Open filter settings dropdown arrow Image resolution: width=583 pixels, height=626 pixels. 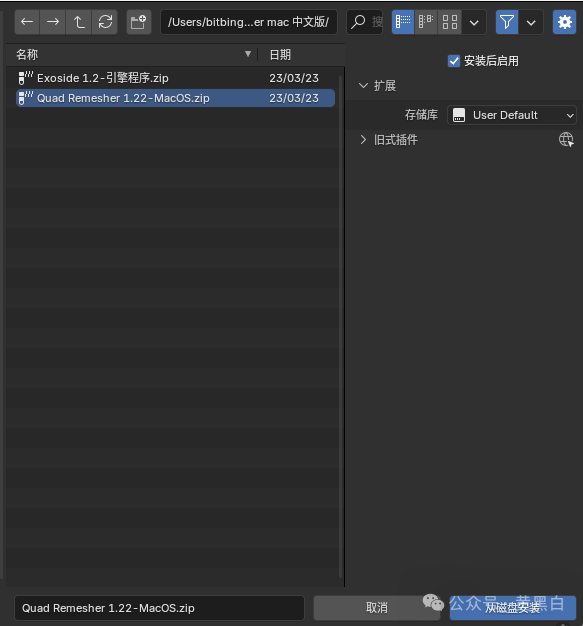[x=531, y=22]
